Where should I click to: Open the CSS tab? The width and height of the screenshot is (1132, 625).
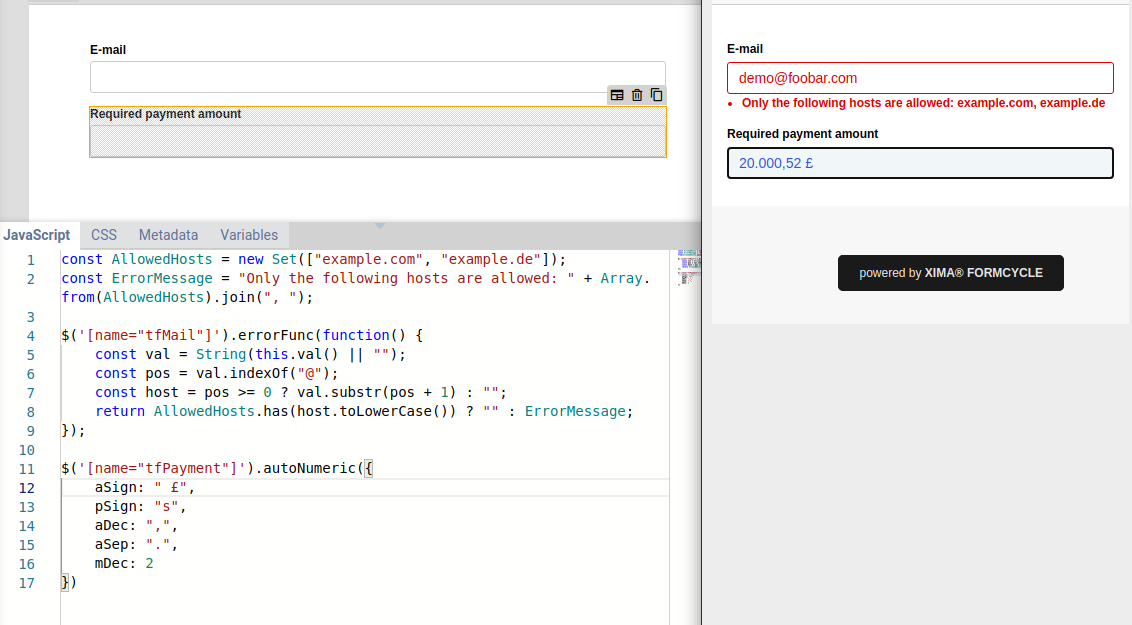104,235
